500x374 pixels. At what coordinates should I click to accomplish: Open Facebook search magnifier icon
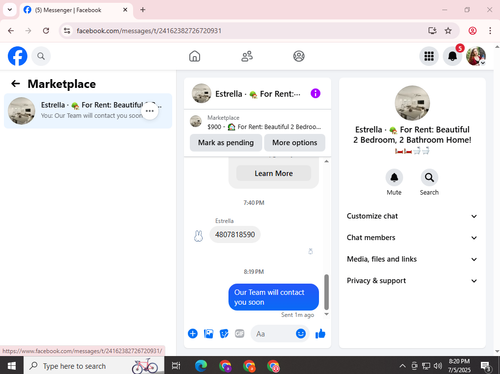[x=41, y=56]
